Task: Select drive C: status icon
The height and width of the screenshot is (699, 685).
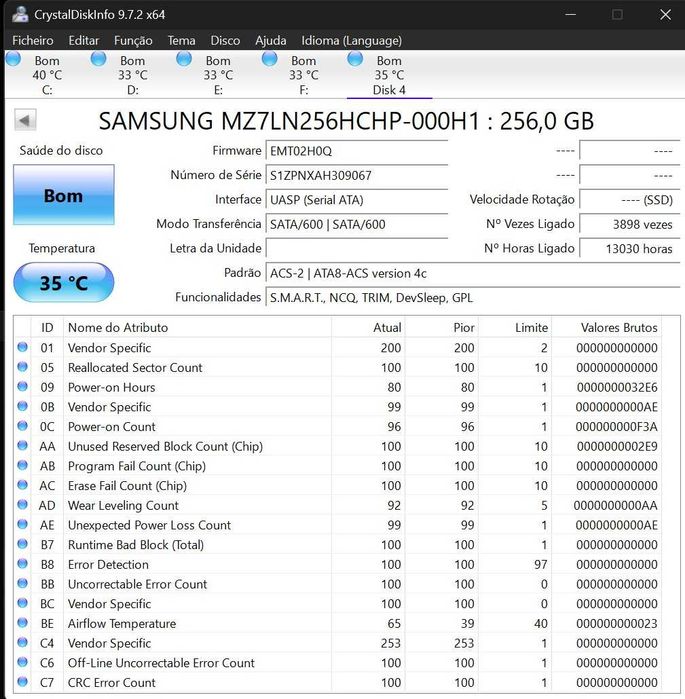Action: tap(13, 59)
